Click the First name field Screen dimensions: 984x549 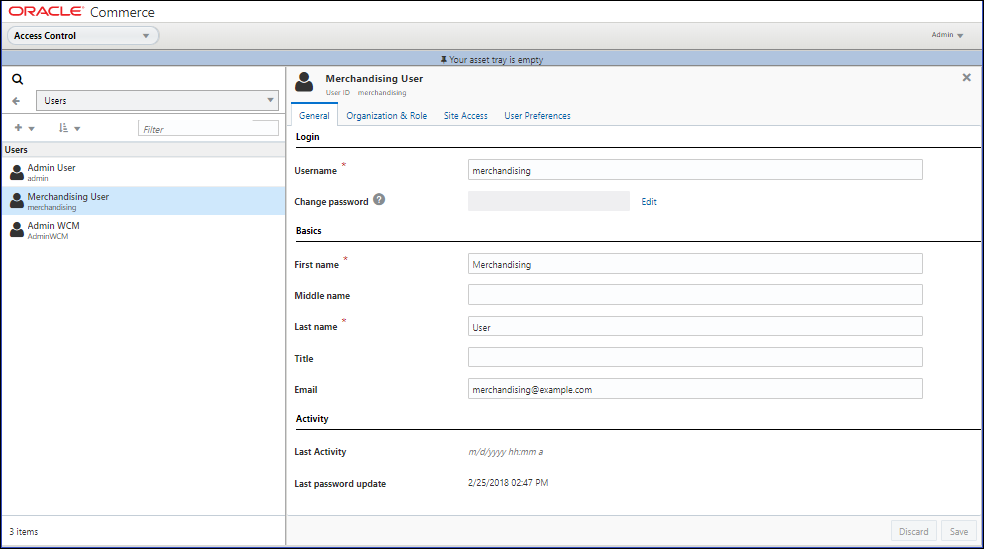point(695,264)
